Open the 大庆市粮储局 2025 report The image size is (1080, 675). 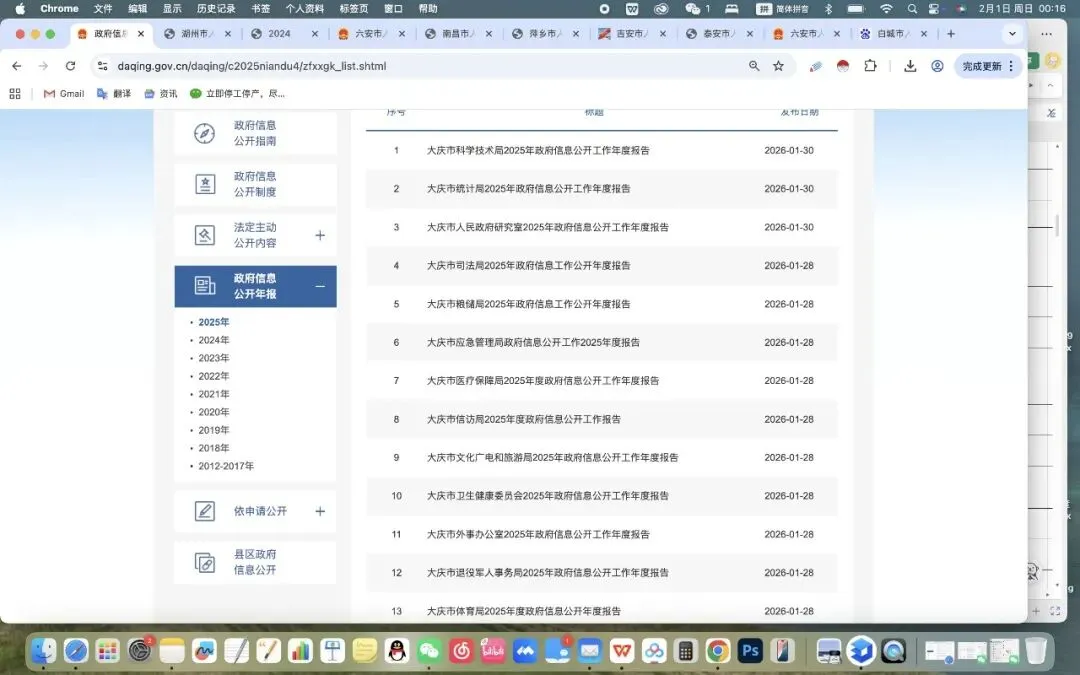point(528,304)
